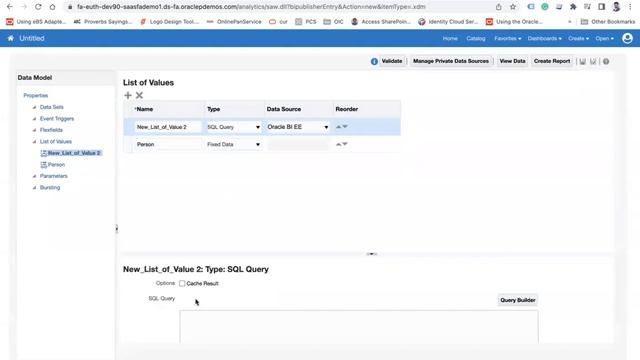Click the browser home button
The width and height of the screenshot is (640, 360).
click(52, 7)
